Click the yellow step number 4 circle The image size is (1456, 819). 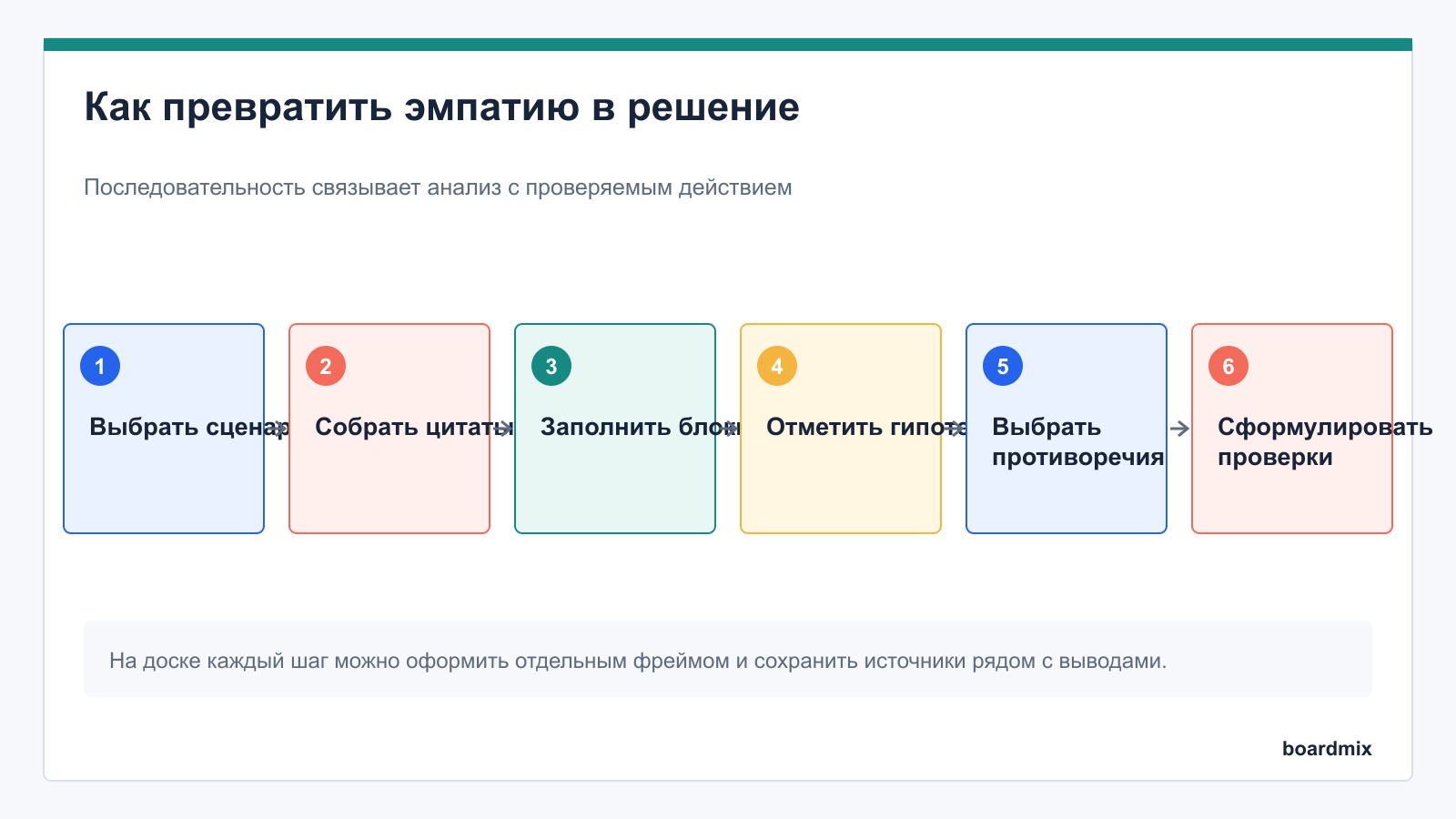(777, 366)
